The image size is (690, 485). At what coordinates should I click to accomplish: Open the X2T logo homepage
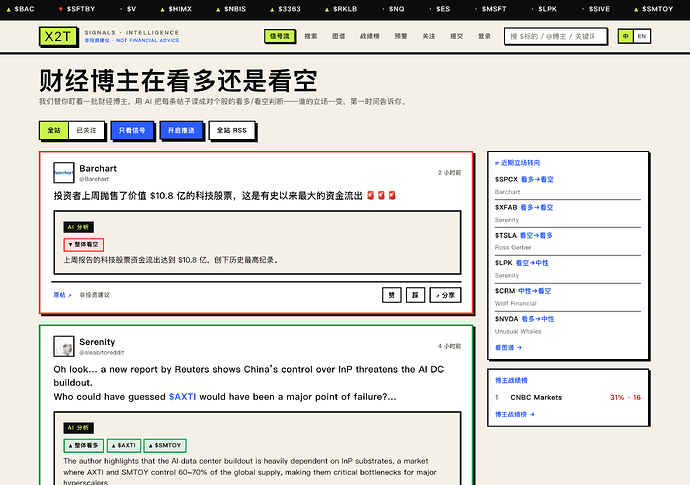tap(58, 37)
